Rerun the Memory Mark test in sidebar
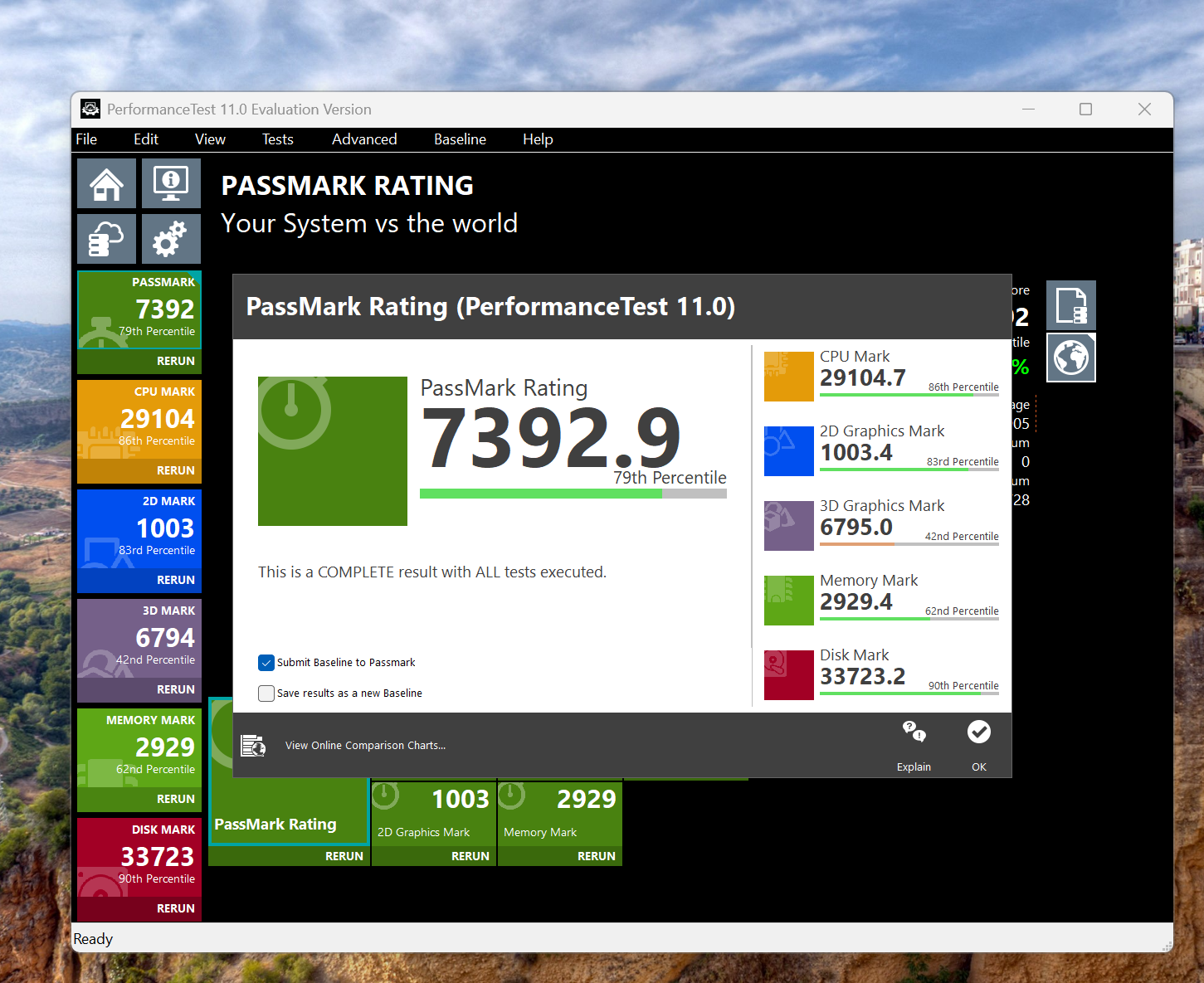This screenshot has height=983, width=1204. click(x=176, y=799)
